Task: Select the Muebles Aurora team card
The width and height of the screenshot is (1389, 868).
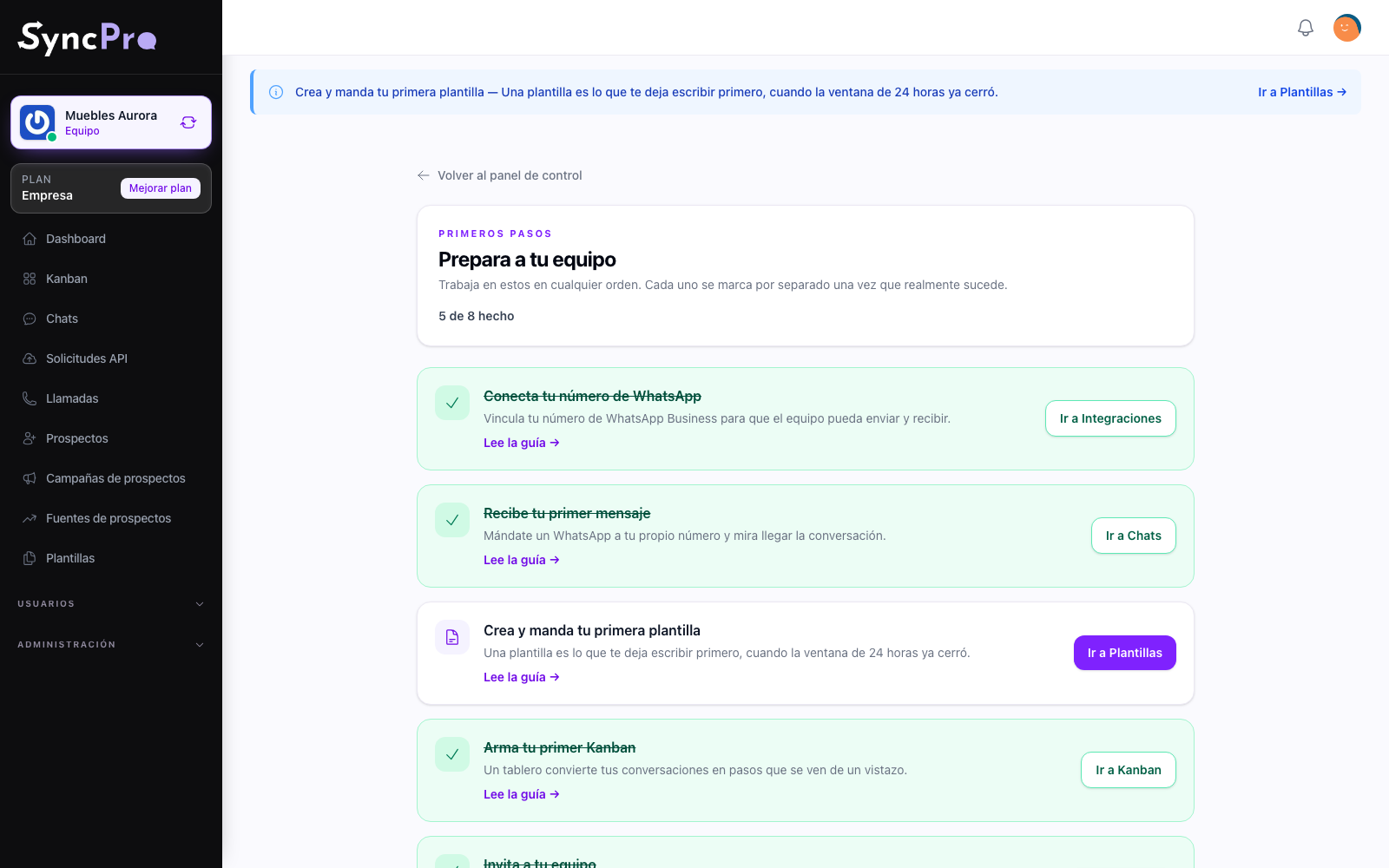Action: pos(111,122)
